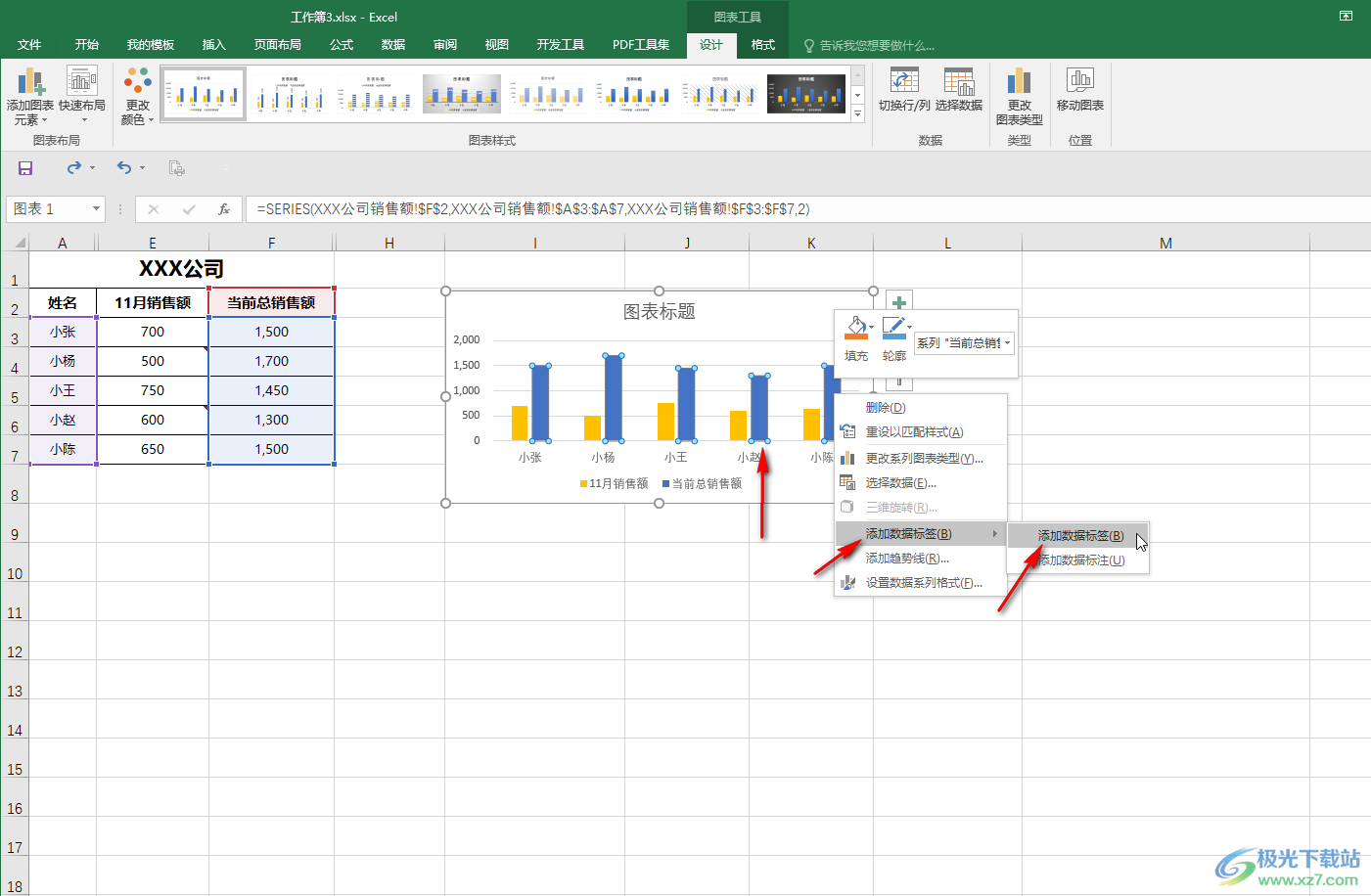Click the 11月销售额 legend entry
1371x896 pixels.
tap(614, 483)
